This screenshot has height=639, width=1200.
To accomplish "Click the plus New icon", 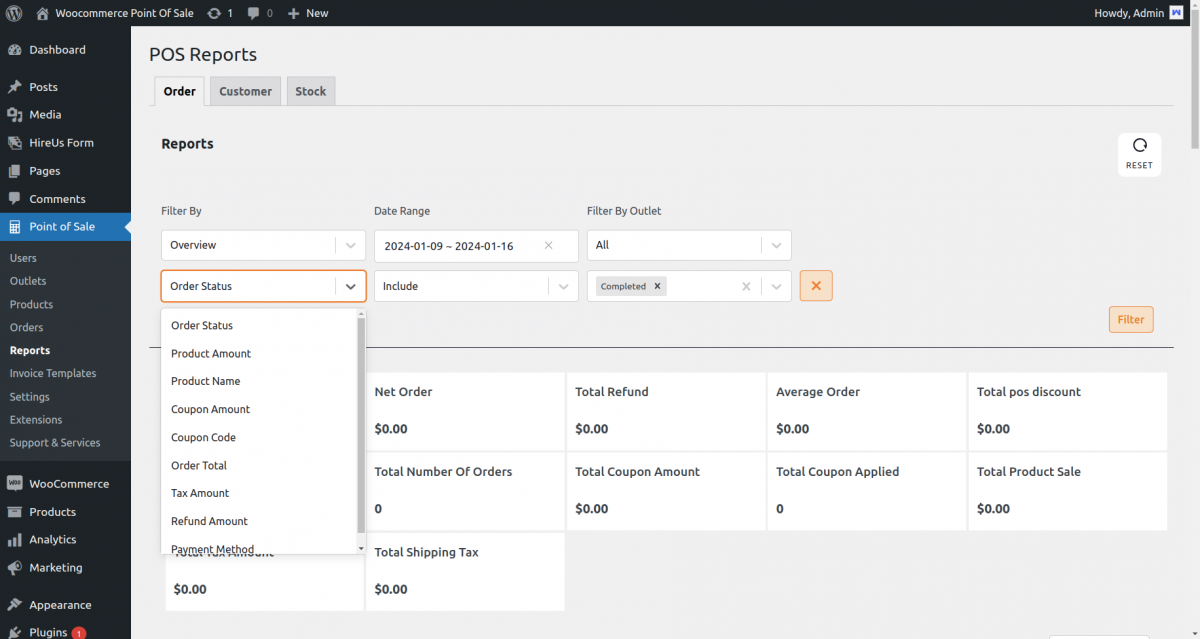I will tap(294, 13).
